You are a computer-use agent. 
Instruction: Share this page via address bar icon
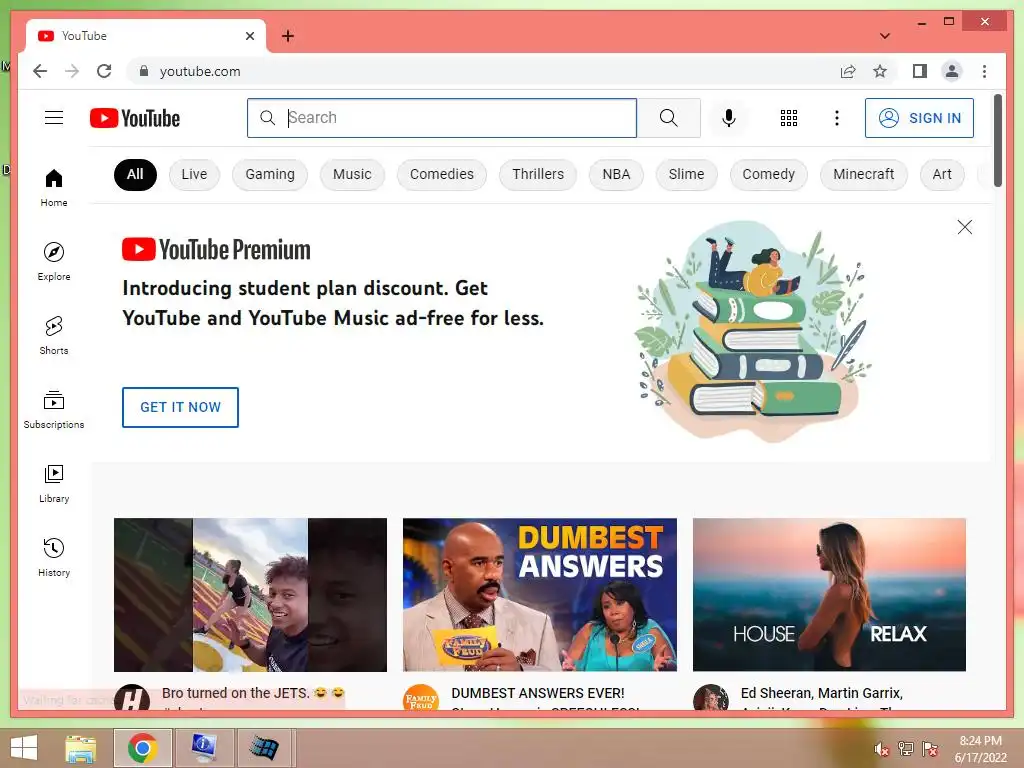click(x=848, y=71)
